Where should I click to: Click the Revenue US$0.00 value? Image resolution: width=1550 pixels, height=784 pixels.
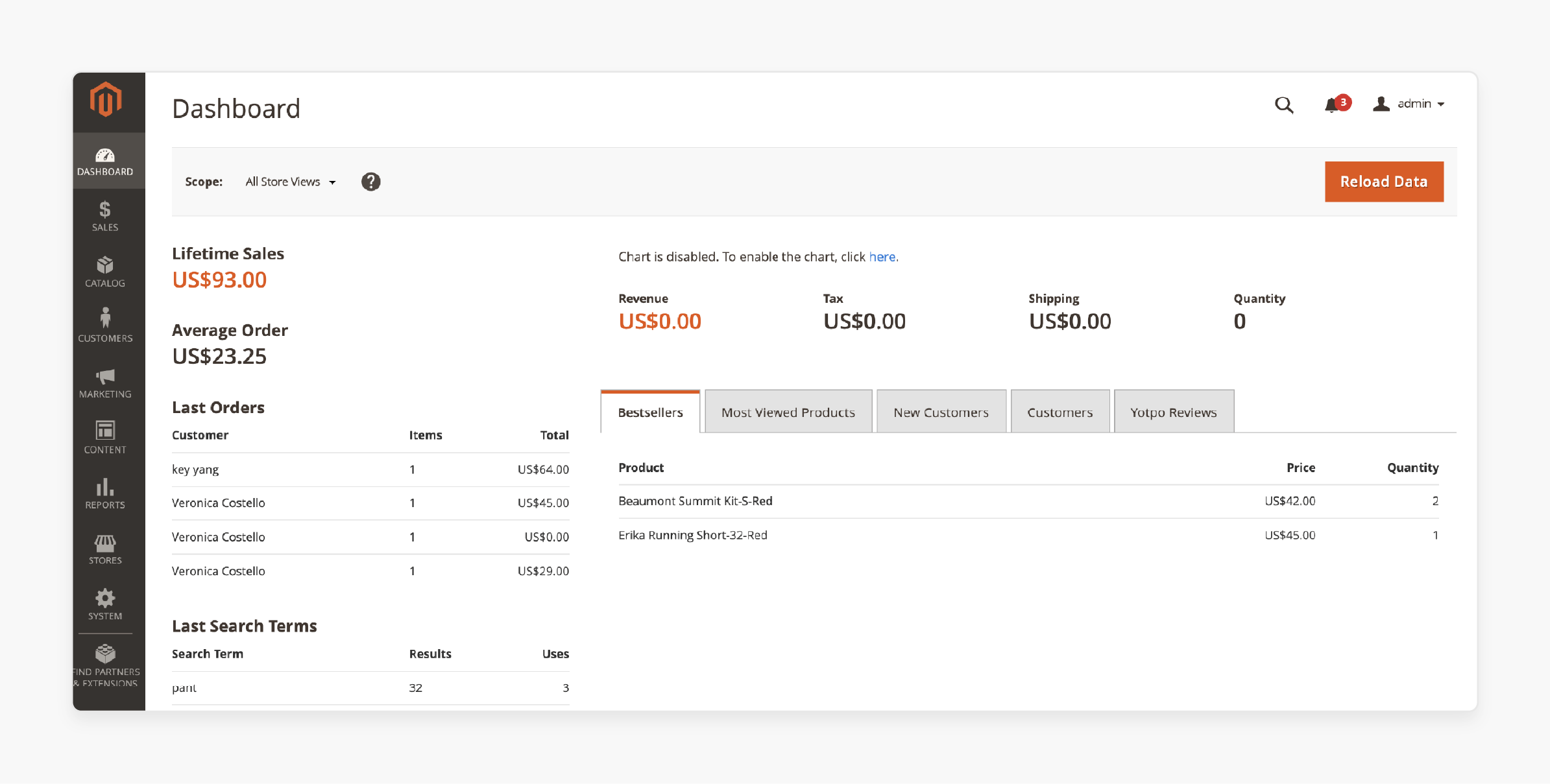pos(660,322)
